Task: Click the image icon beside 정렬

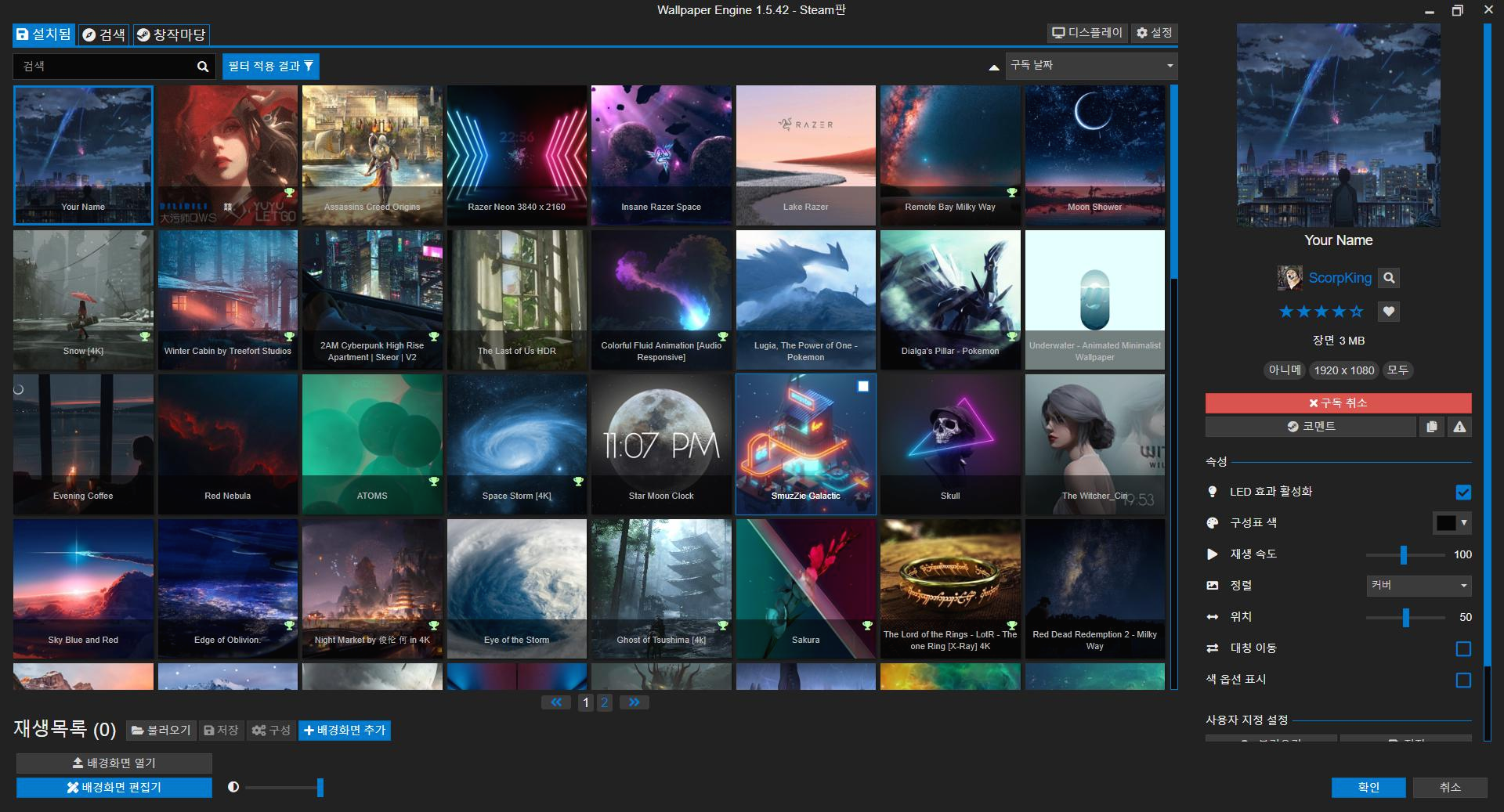Action: point(1213,586)
